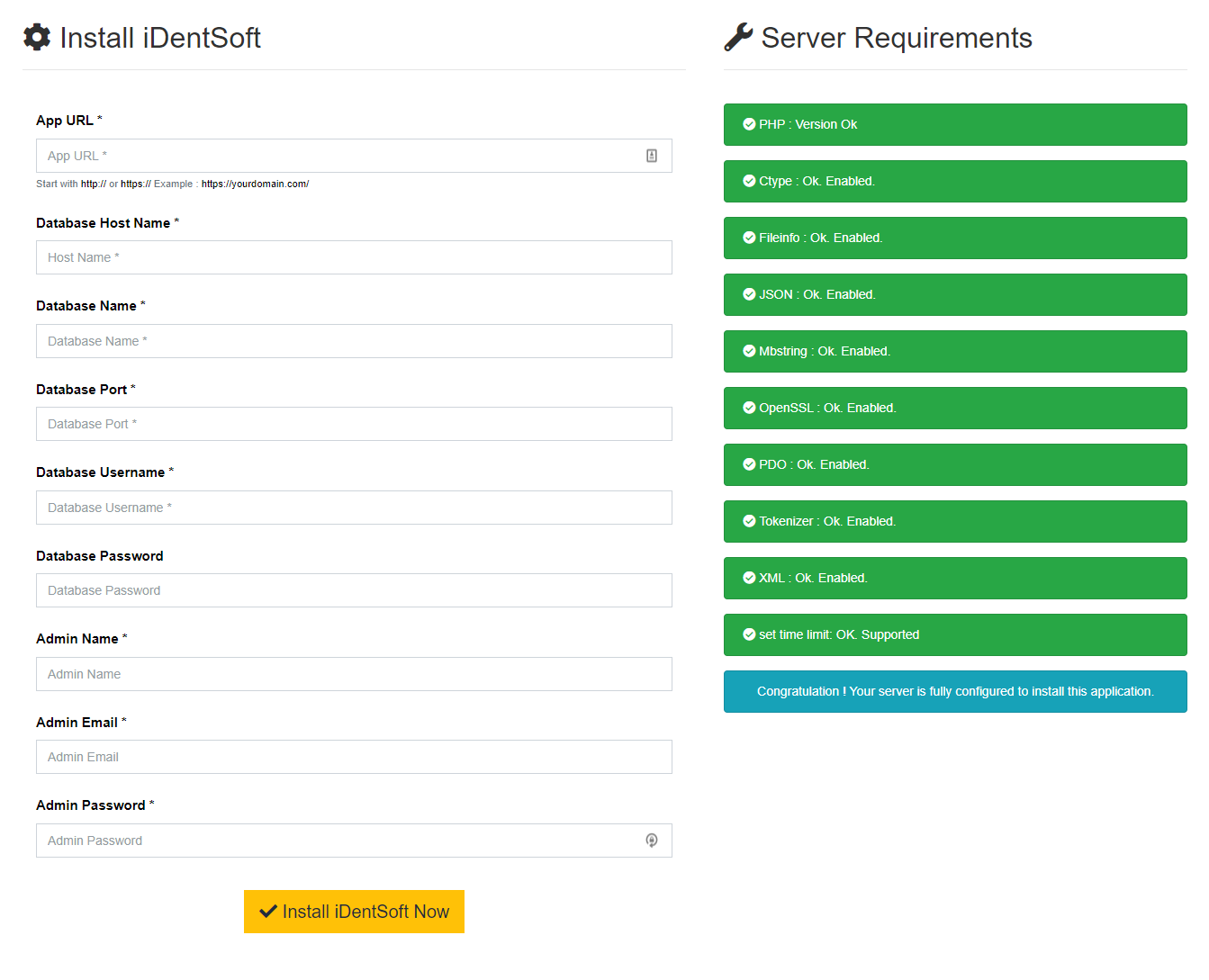Click the check icon beside XML status

pyautogui.click(x=749, y=578)
